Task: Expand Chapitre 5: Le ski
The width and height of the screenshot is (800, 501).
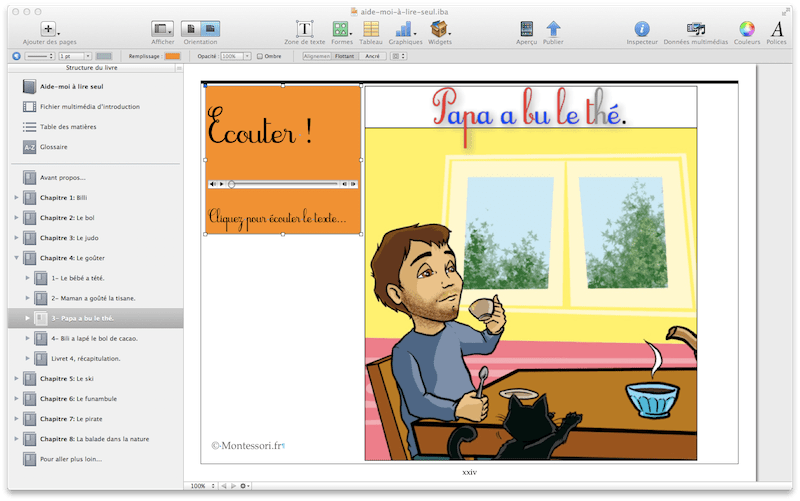Action: coord(16,379)
